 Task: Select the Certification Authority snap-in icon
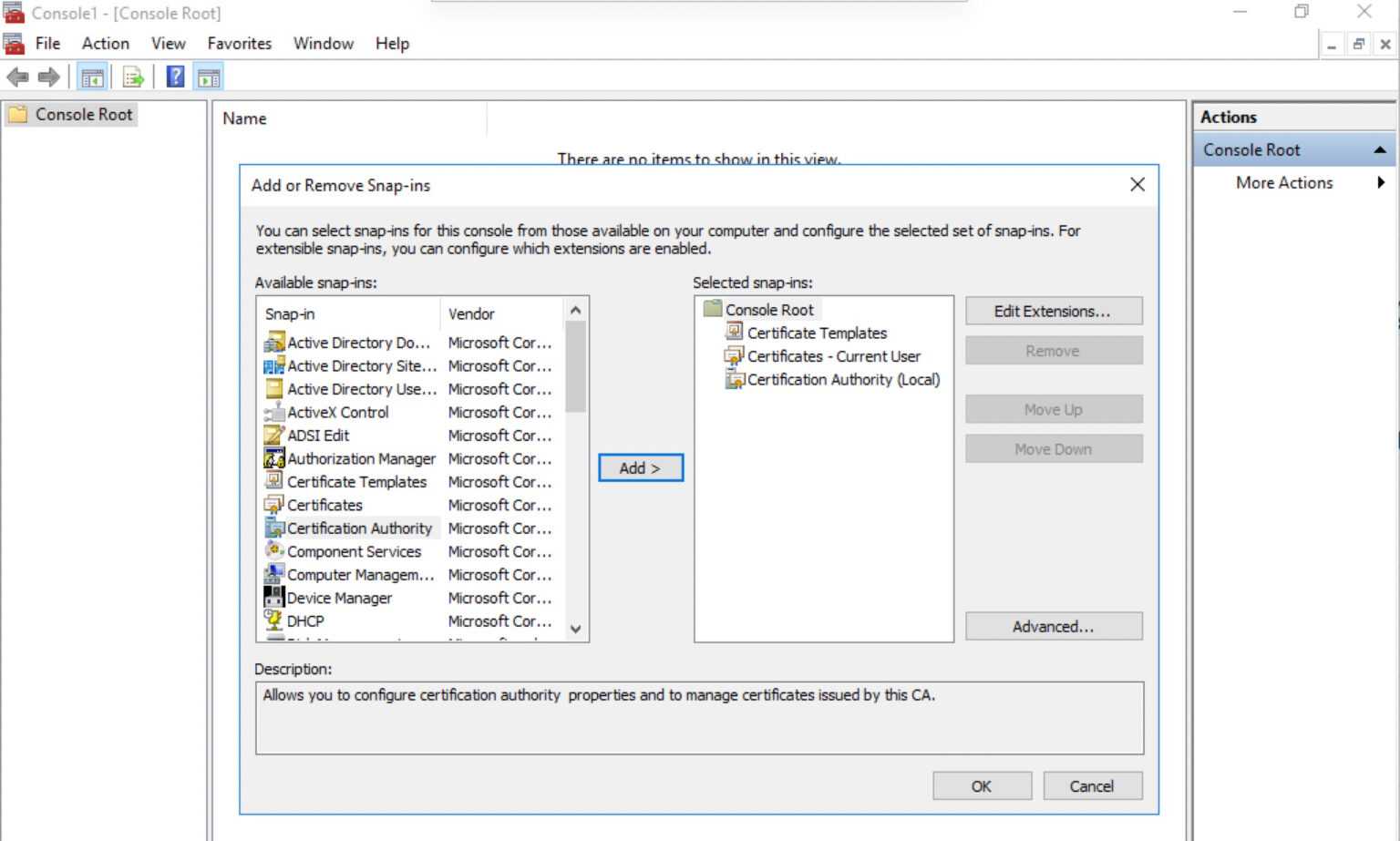pyautogui.click(x=274, y=528)
